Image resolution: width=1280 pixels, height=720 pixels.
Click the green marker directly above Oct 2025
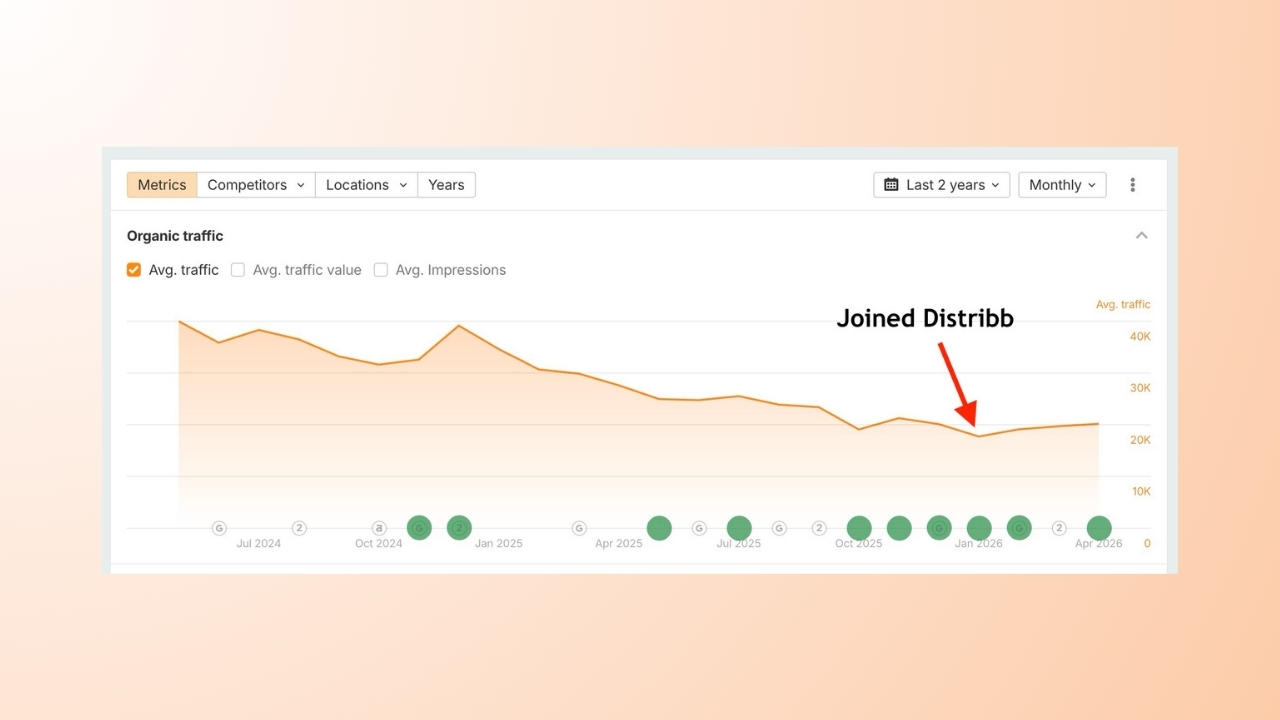[859, 528]
